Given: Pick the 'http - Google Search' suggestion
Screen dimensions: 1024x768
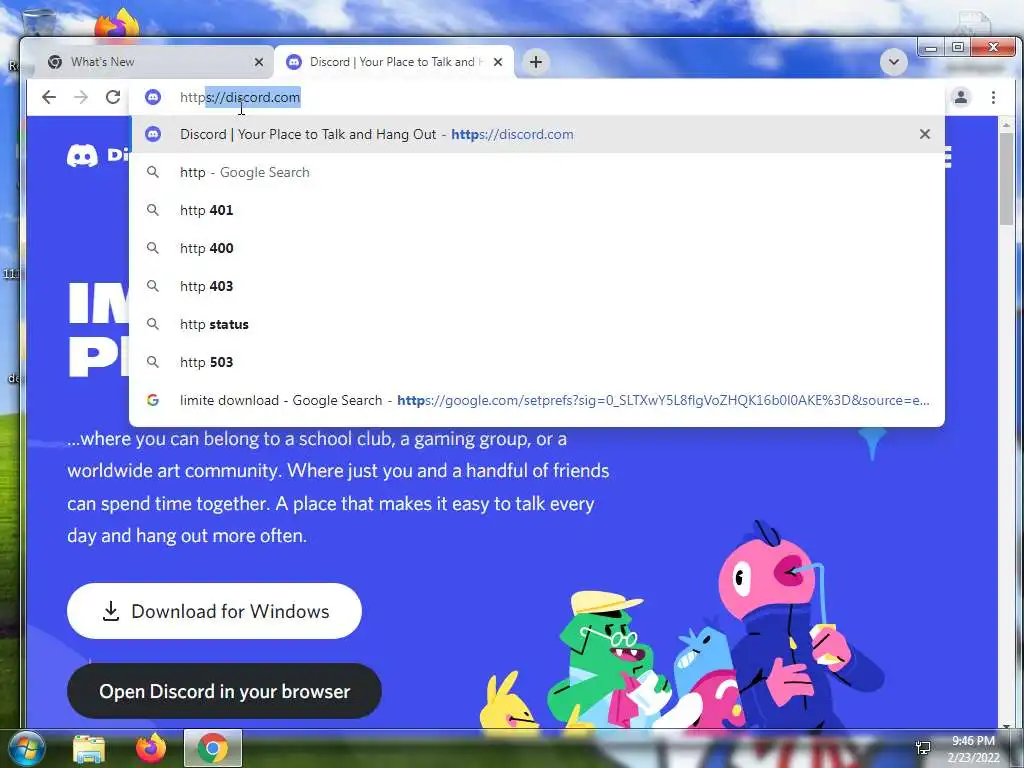Looking at the screenshot, I should click(537, 172).
